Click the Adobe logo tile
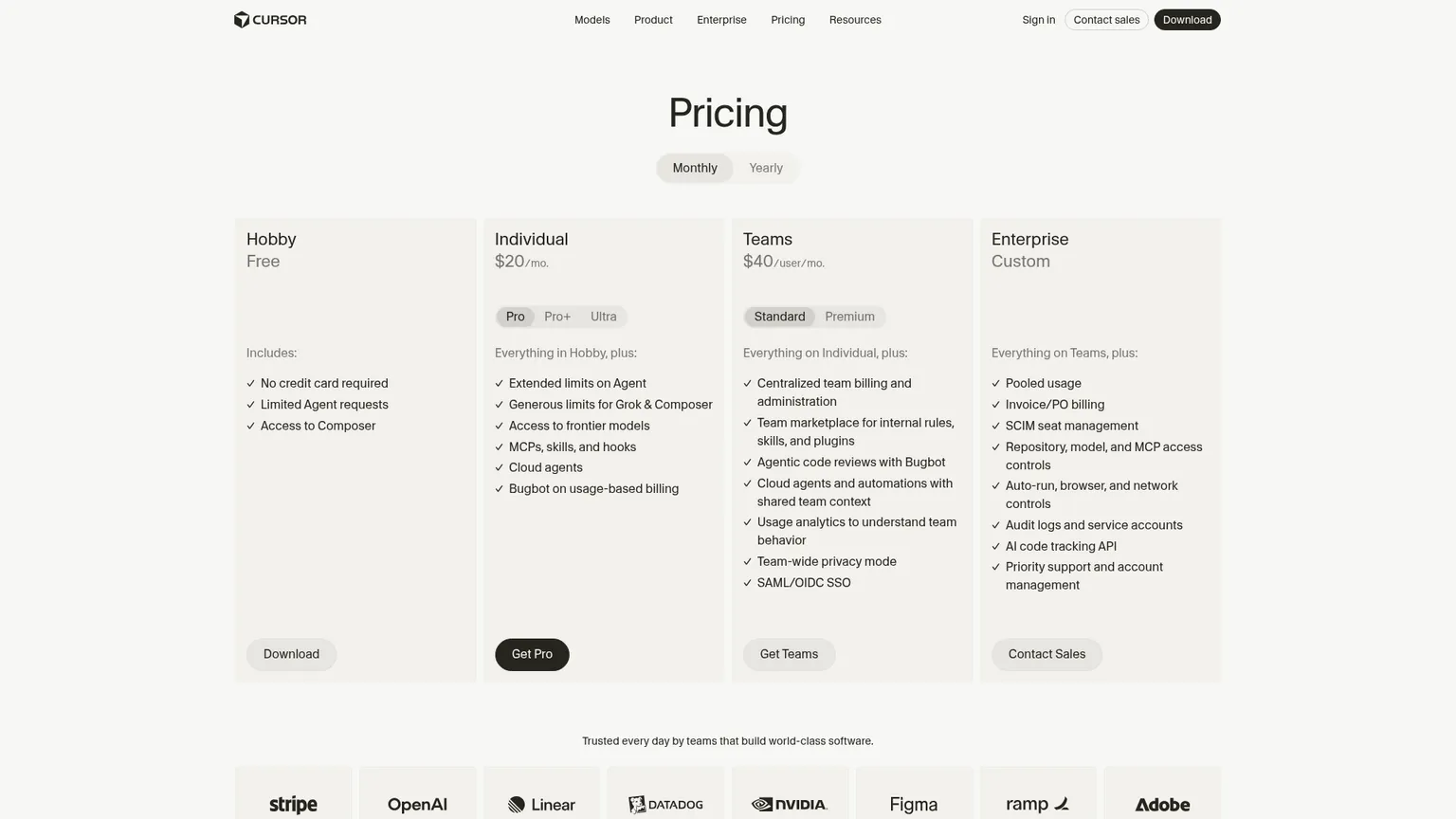 click(x=1162, y=793)
